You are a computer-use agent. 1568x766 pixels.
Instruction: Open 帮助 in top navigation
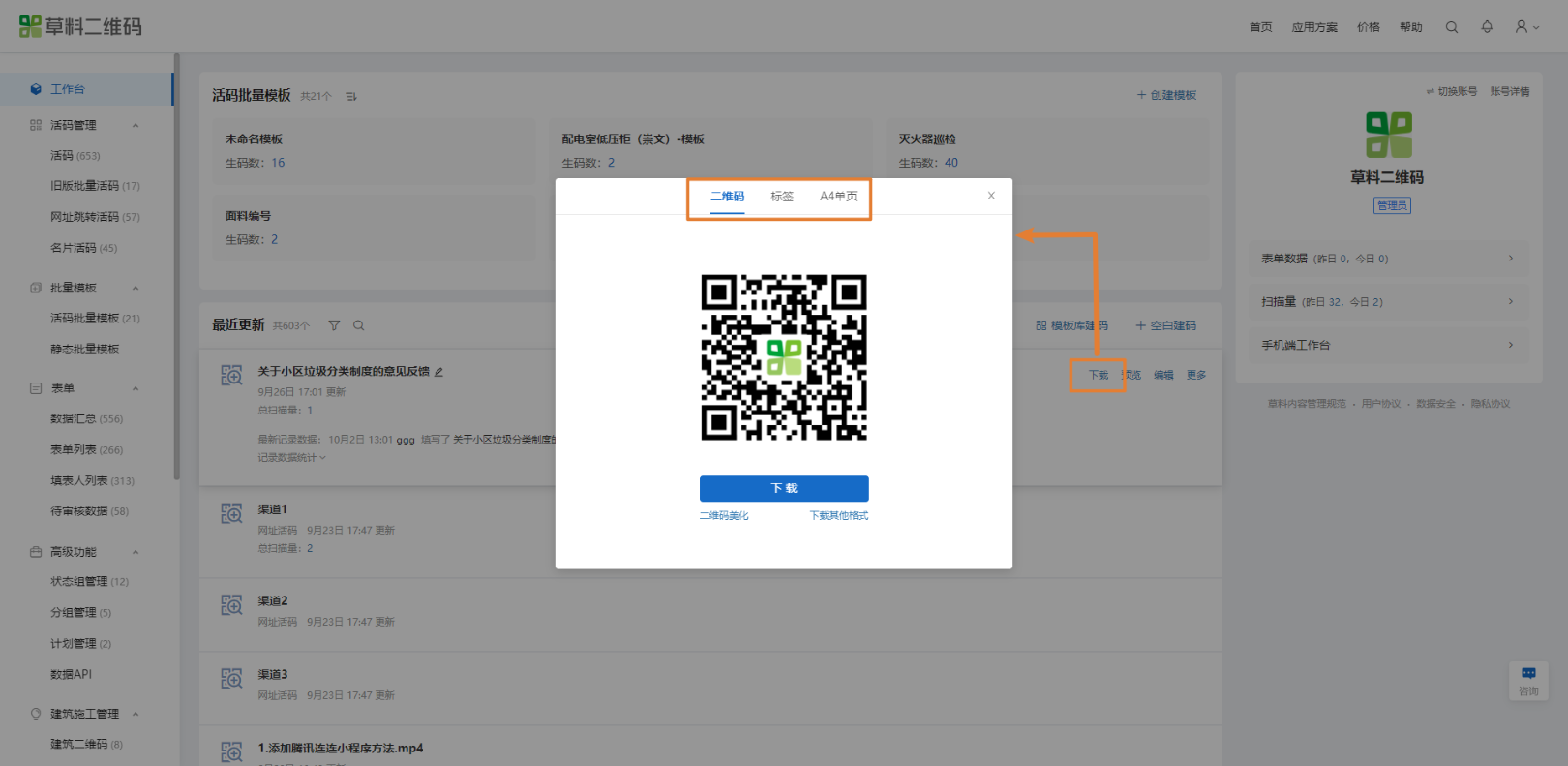(1411, 27)
